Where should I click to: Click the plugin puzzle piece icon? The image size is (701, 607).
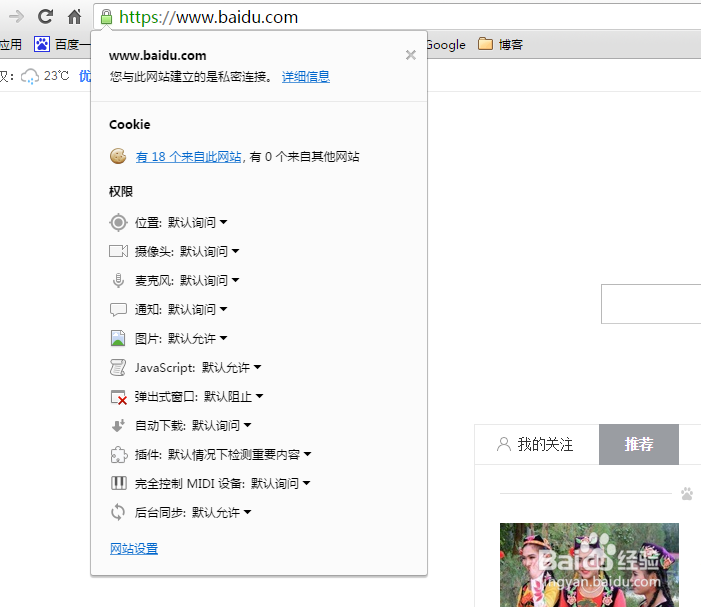pos(118,455)
